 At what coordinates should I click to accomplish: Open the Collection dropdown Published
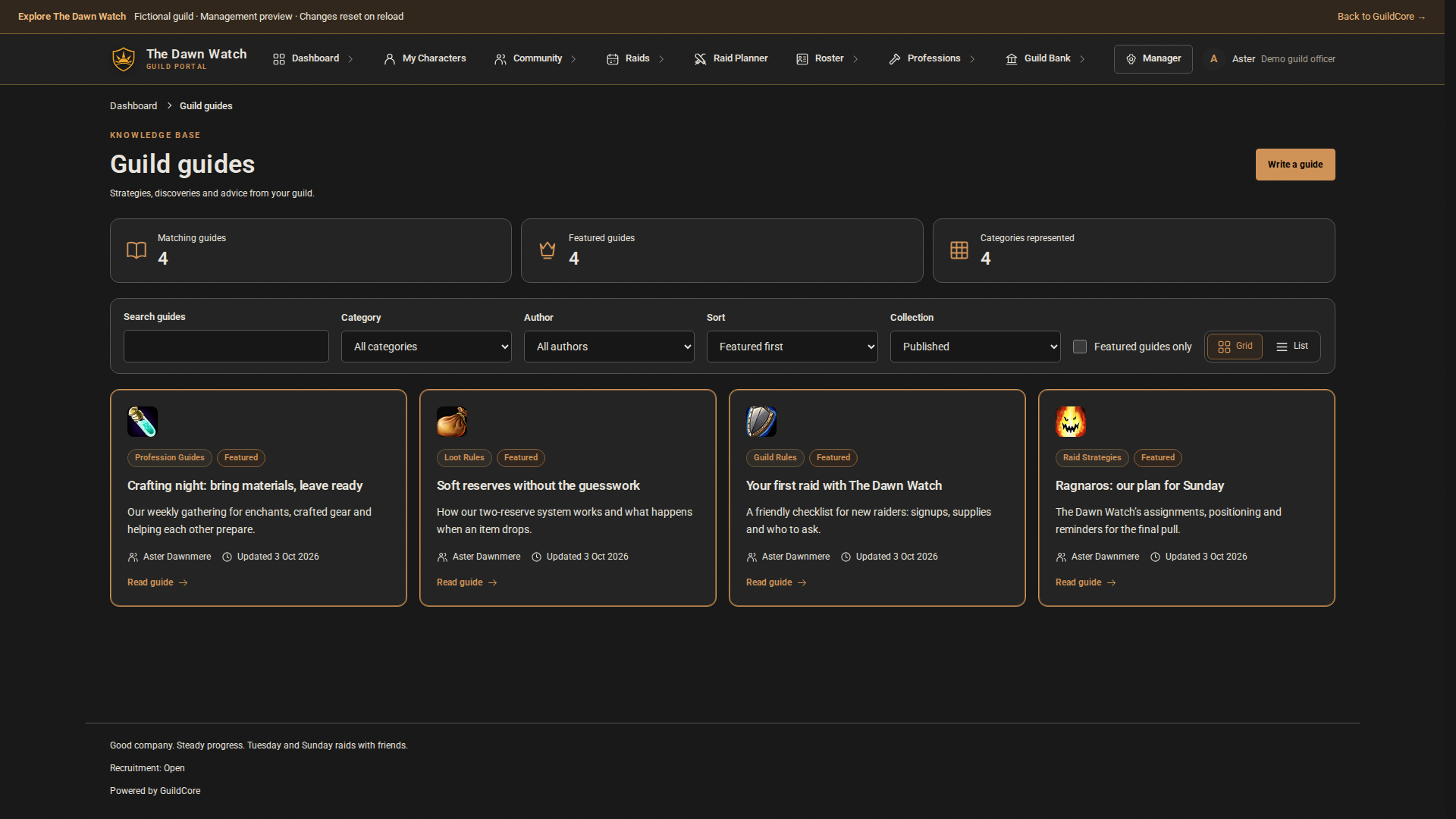[x=975, y=347]
